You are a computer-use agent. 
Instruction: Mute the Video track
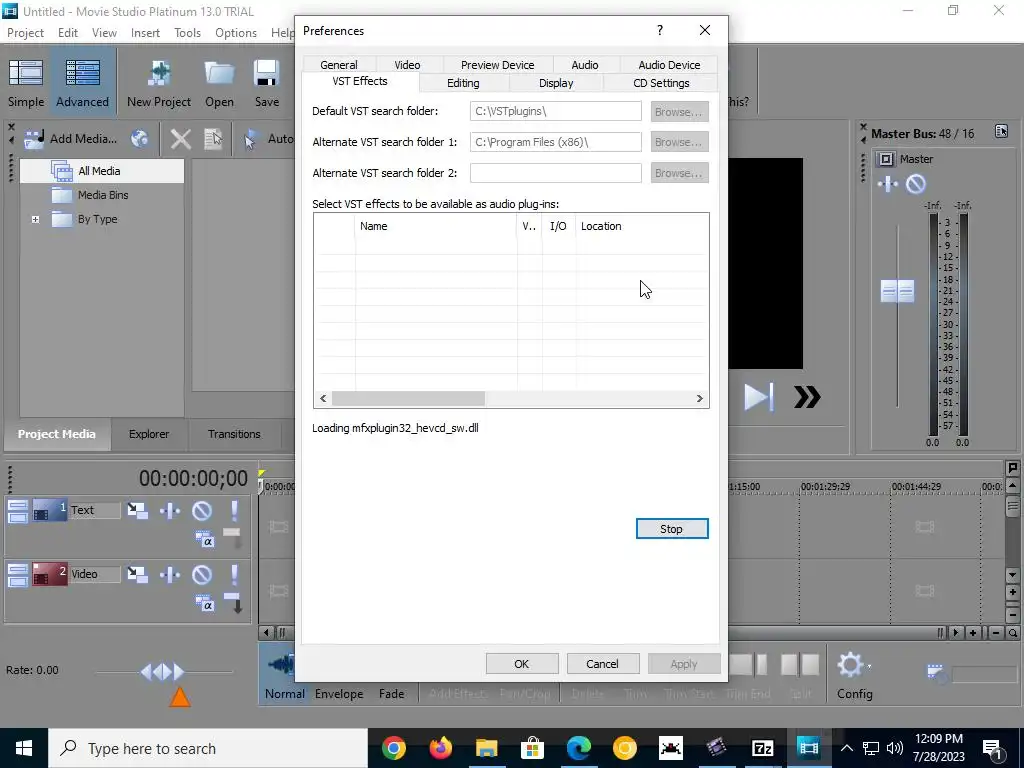(202, 574)
